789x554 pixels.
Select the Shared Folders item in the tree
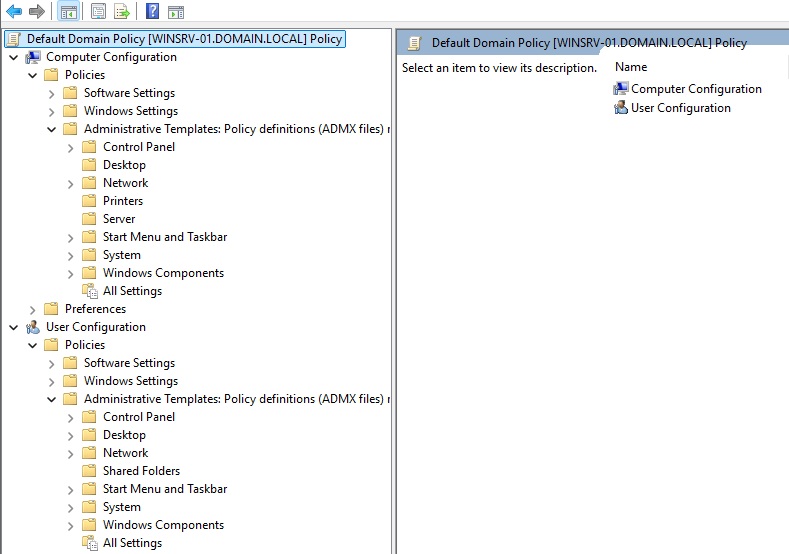[141, 471]
